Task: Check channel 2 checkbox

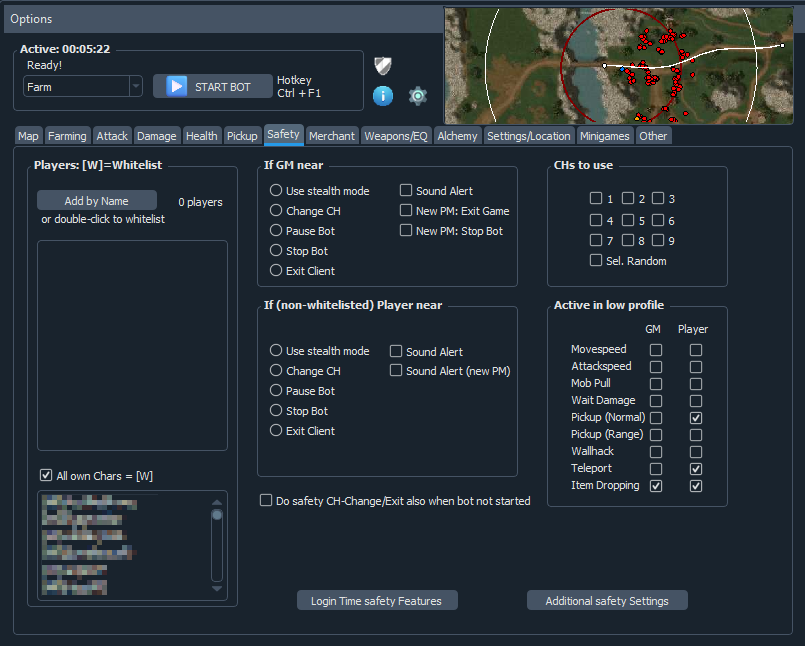Action: coord(628,198)
